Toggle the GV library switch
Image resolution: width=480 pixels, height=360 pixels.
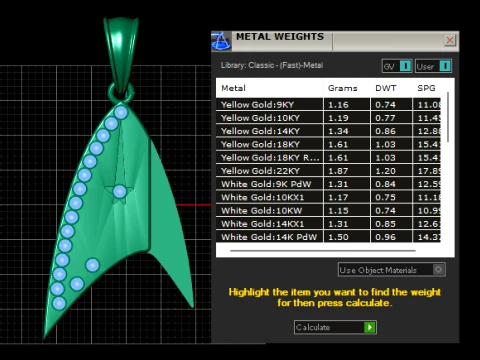click(x=397, y=66)
